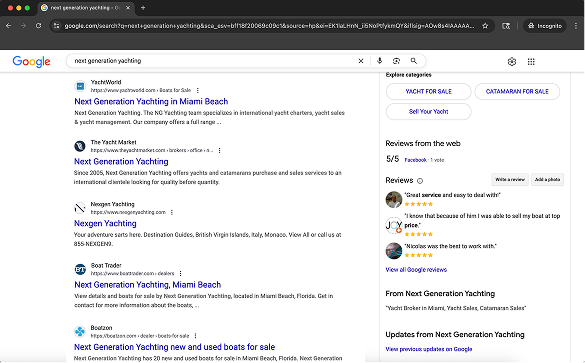The width and height of the screenshot is (585, 363).
Task: Click the boatzon.com breadcrumb URL text
Action: pyautogui.click(x=140, y=336)
